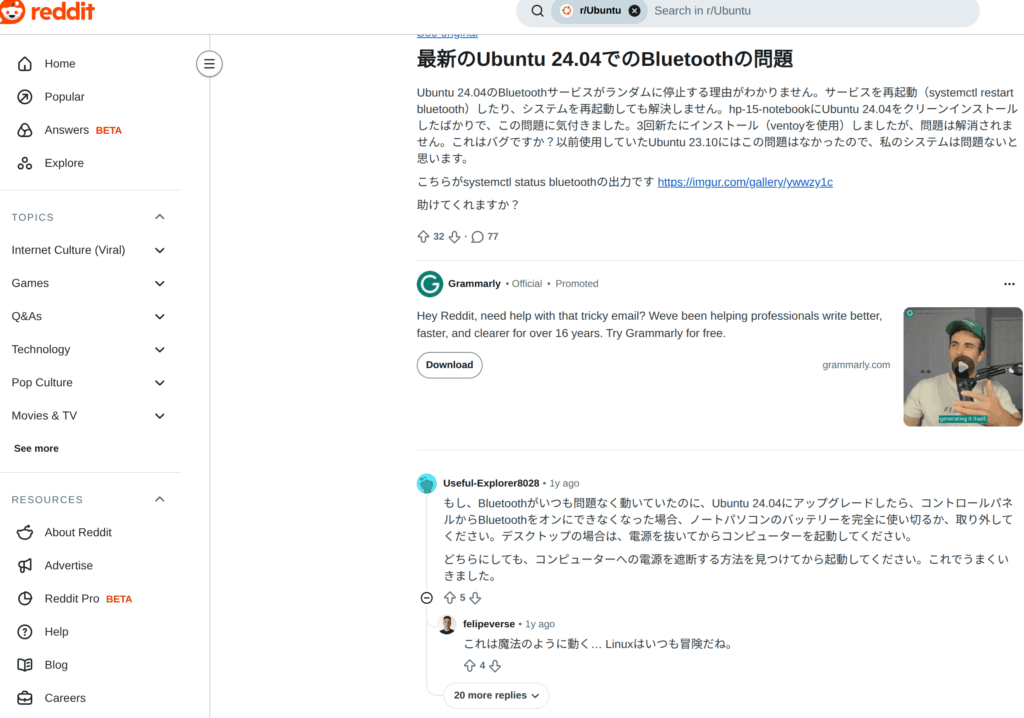Remove the r/Ubuntu search filter chip
The image size is (1024, 718).
634,11
